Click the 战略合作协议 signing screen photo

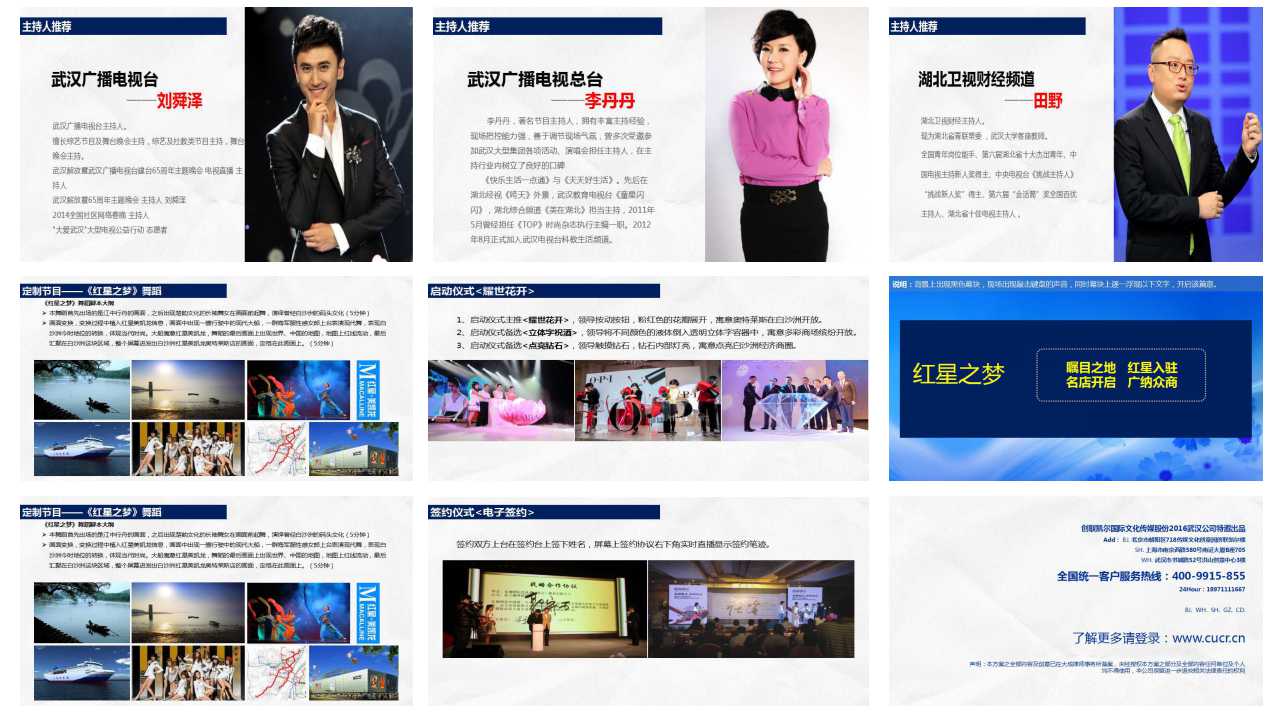click(544, 609)
